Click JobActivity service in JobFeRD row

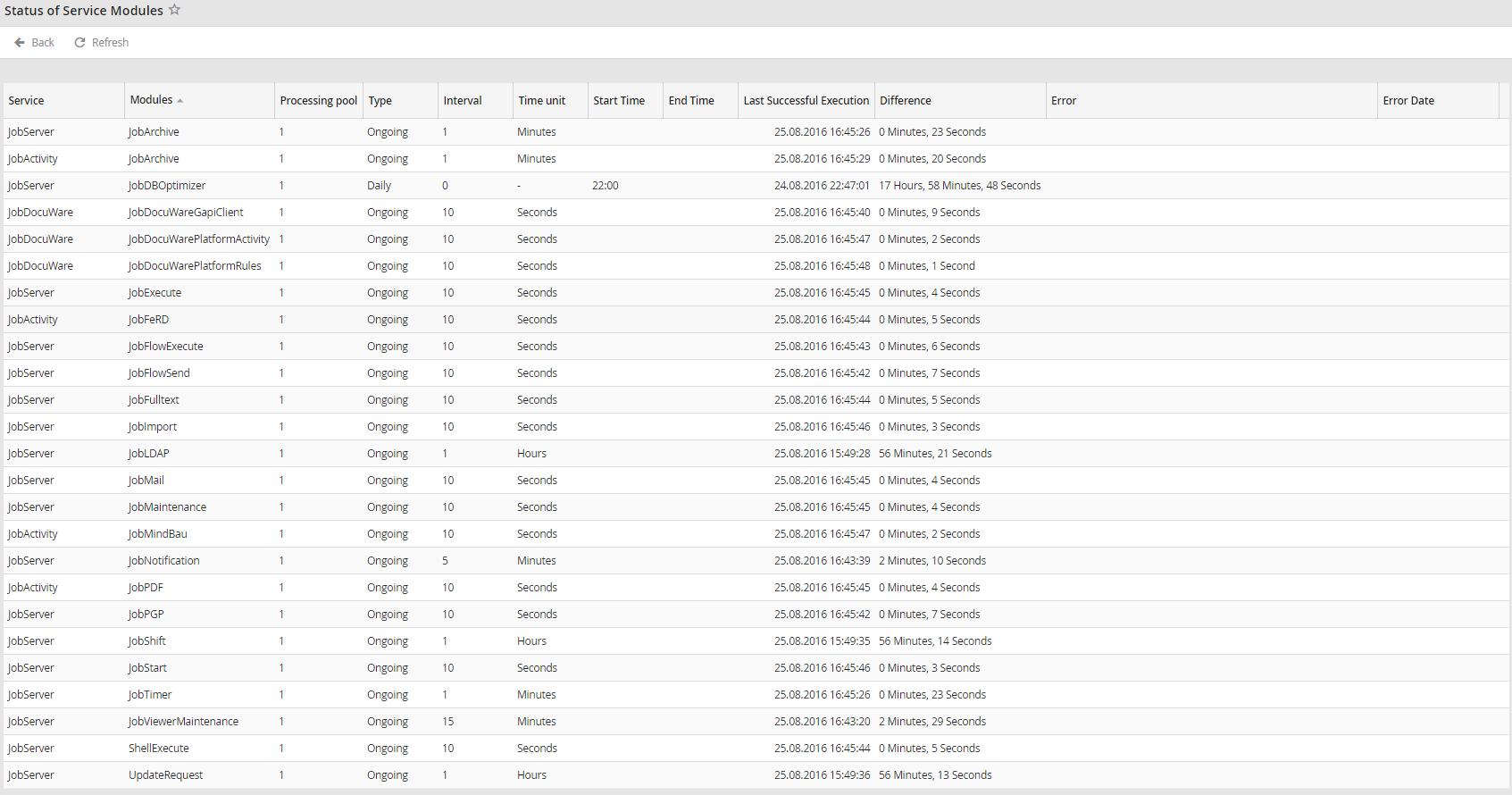32,320
